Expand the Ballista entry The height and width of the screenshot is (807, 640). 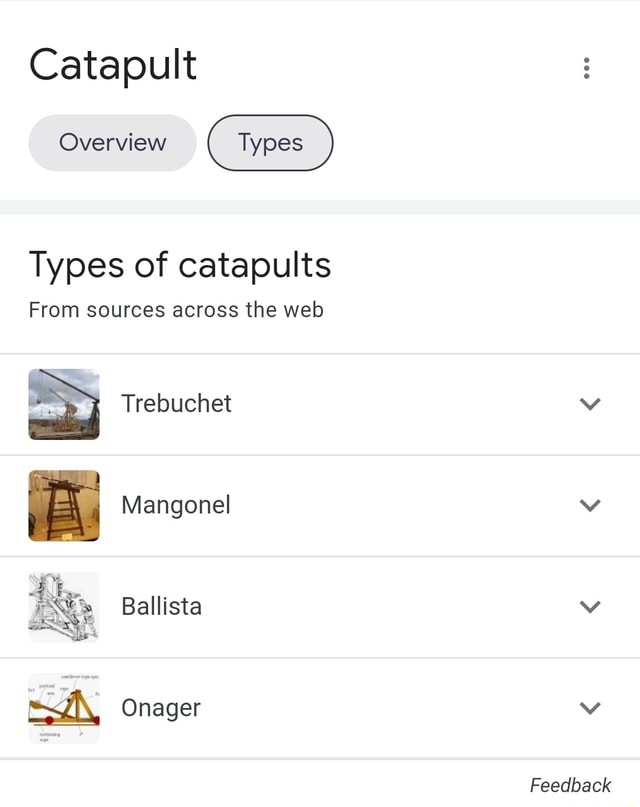(590, 606)
